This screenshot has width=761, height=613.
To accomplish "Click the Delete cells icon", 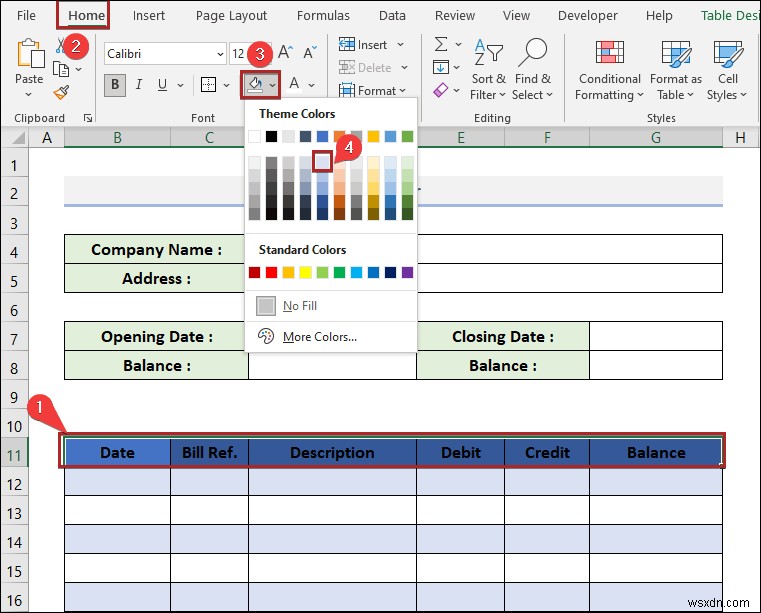I will pos(347,67).
